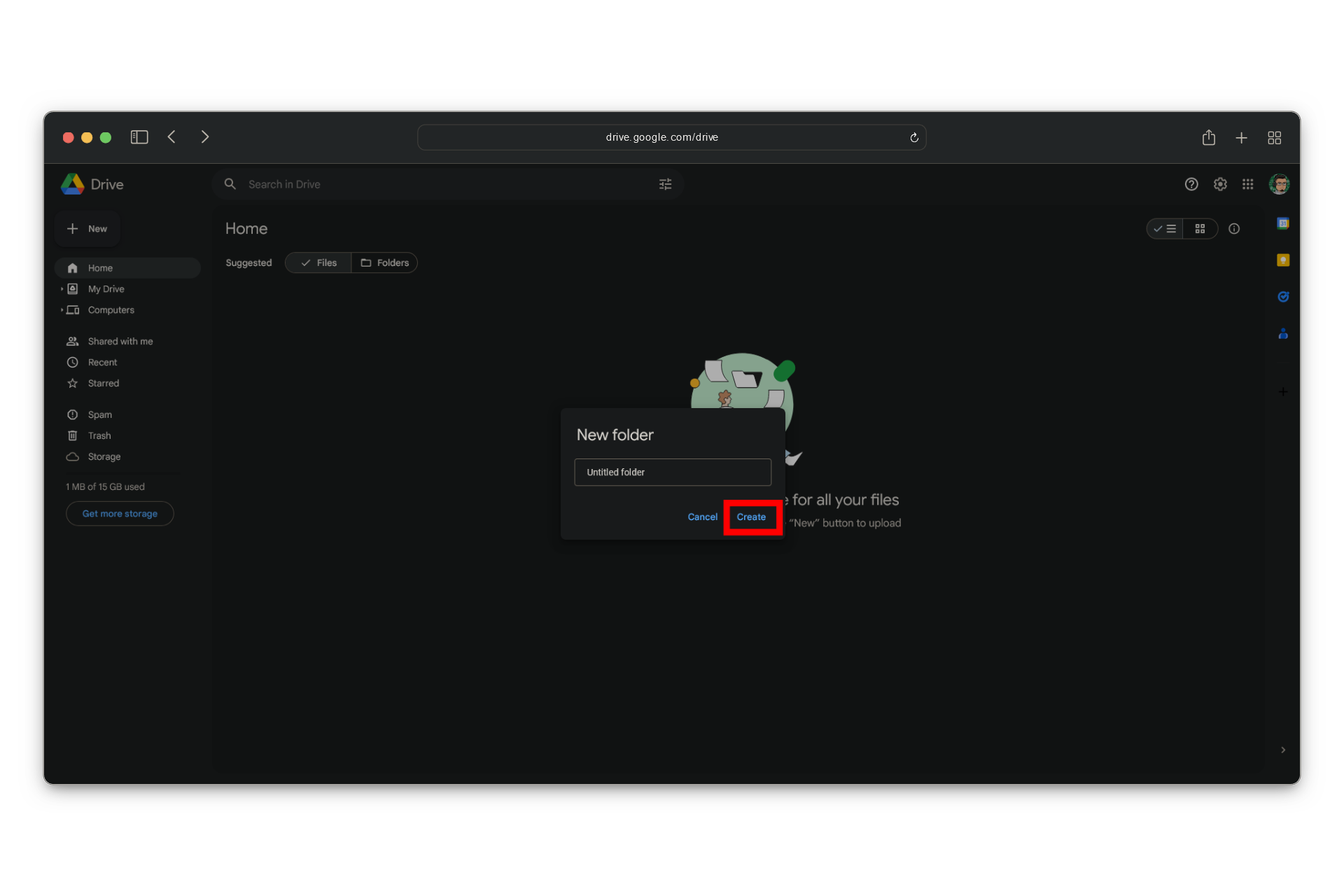Open Google Keep side panel icon
The image size is (1344, 896).
click(x=1282, y=260)
